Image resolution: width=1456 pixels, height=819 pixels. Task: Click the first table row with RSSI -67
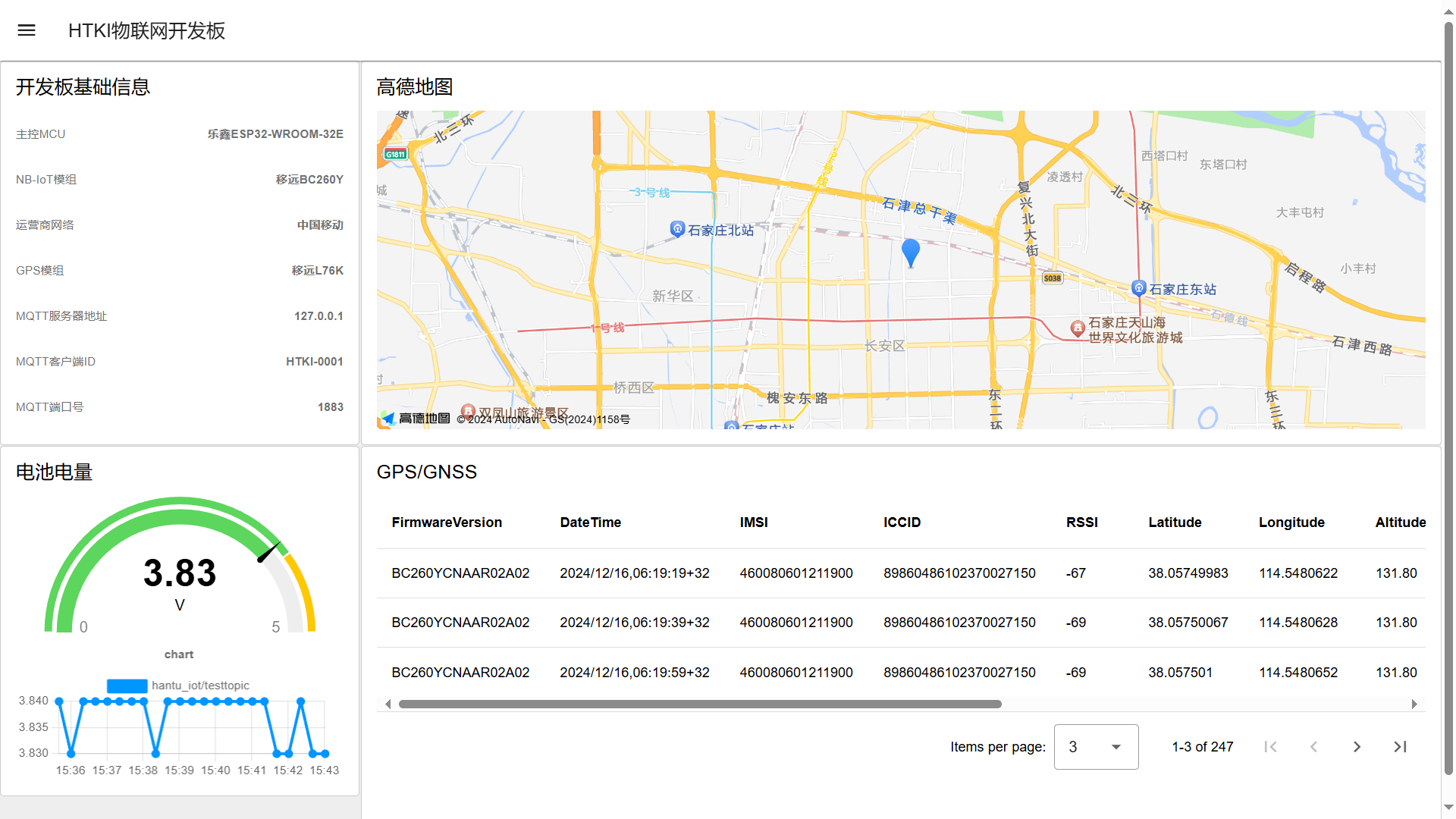click(x=901, y=573)
